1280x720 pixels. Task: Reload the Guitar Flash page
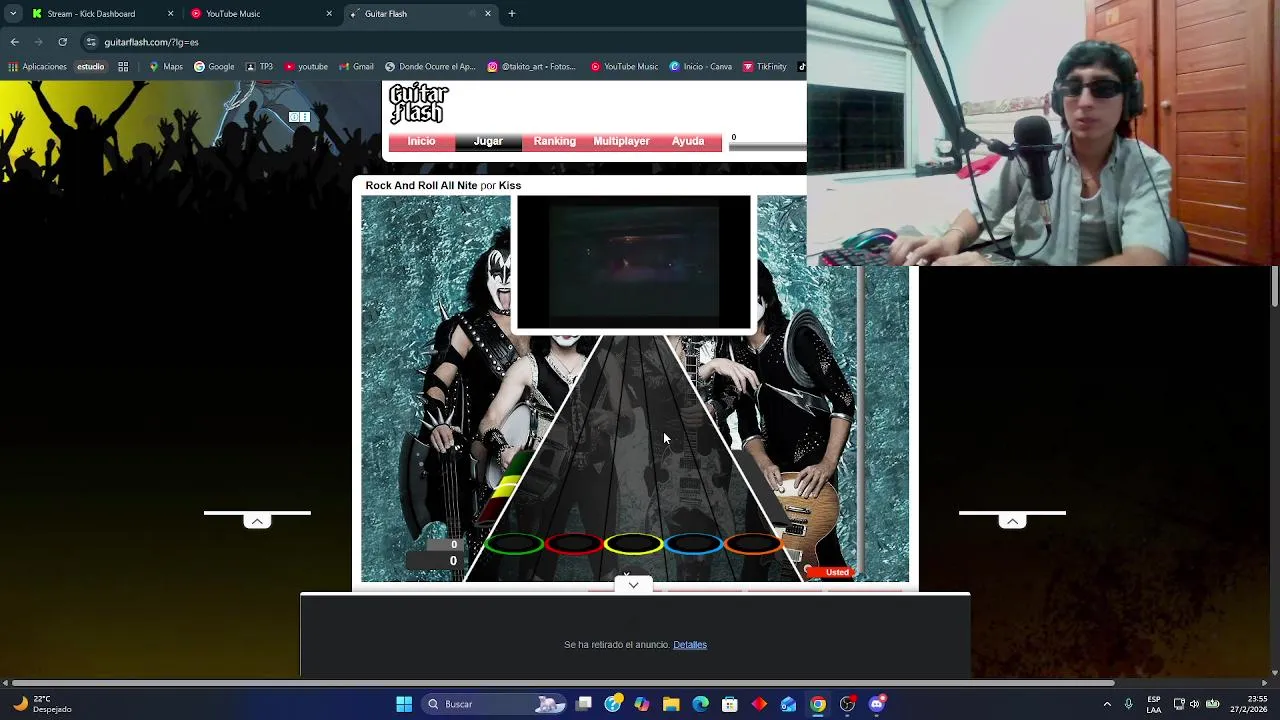[62, 42]
